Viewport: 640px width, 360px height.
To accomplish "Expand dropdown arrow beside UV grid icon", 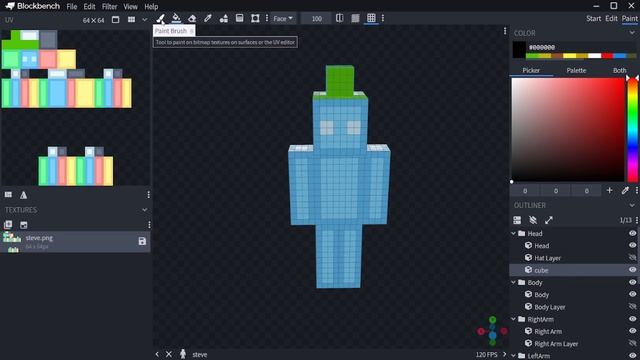I will click(144, 20).
